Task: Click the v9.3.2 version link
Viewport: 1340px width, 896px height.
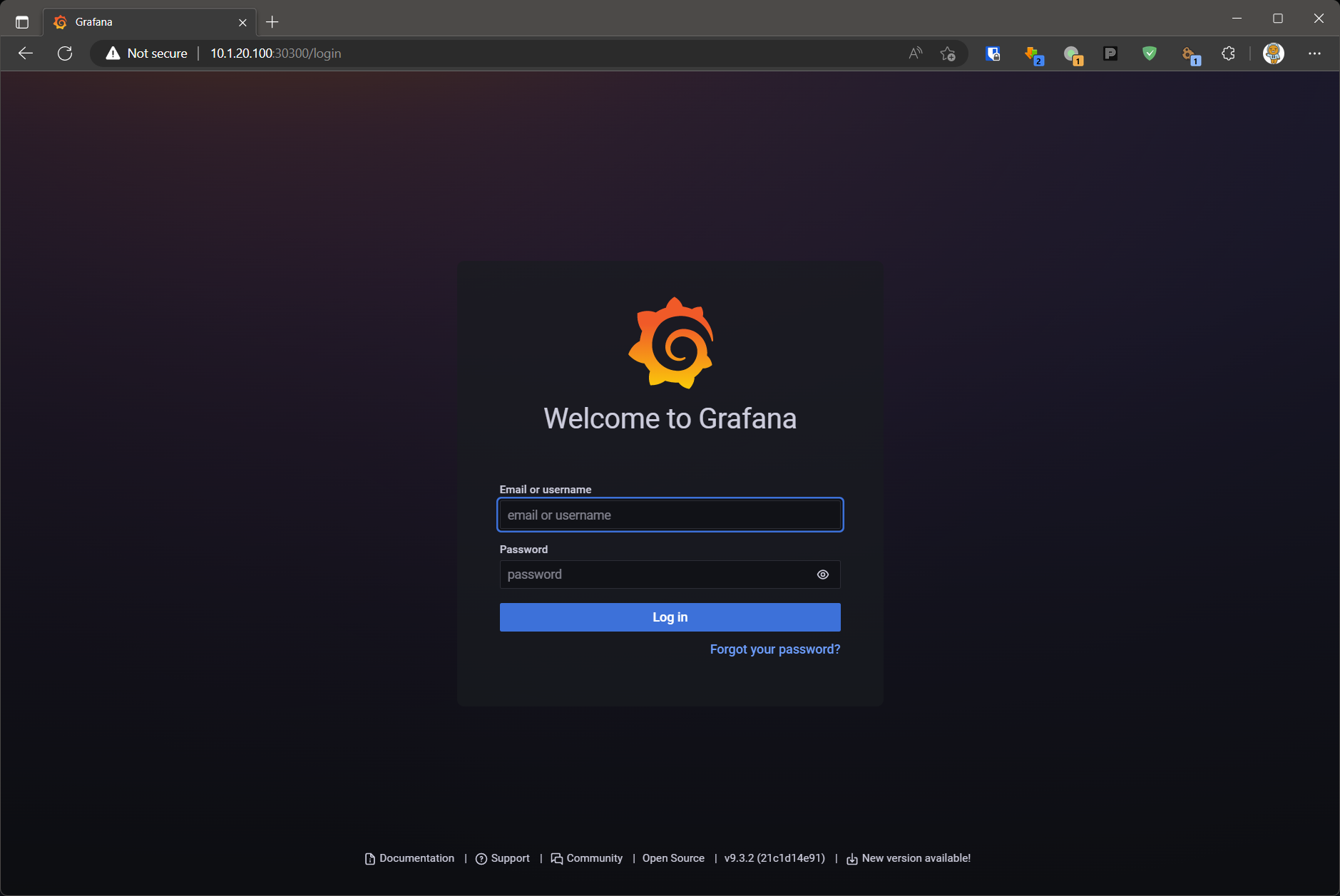Action: [x=774, y=858]
